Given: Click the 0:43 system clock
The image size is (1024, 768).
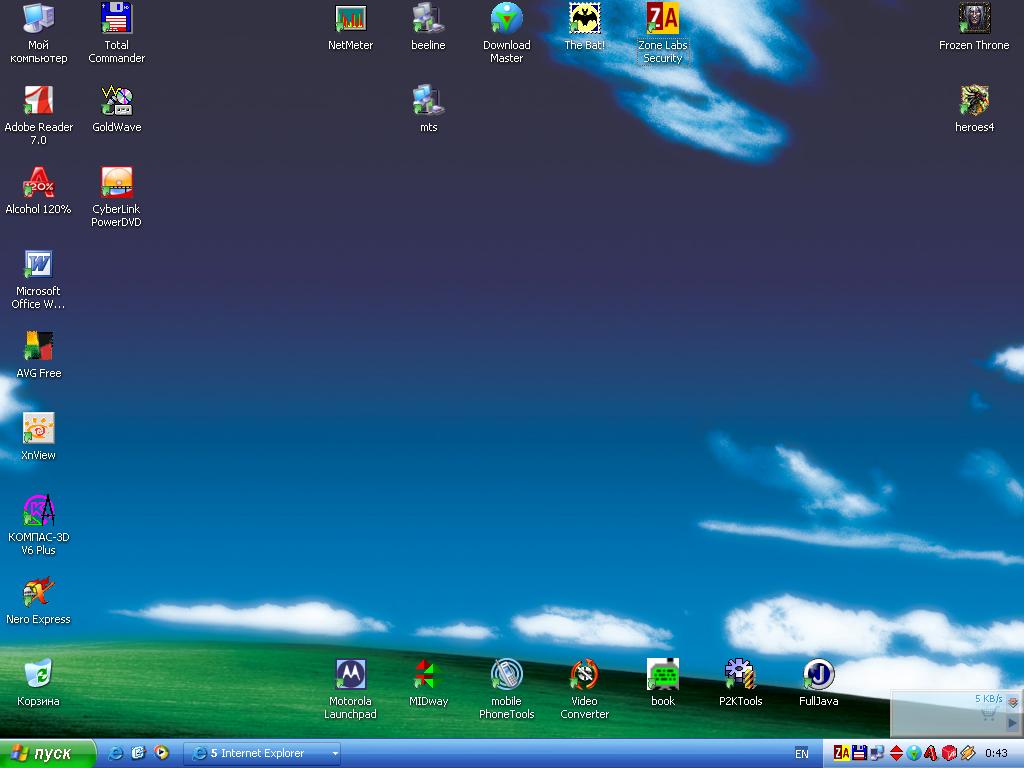Looking at the screenshot, I should pyautogui.click(x=996, y=754).
